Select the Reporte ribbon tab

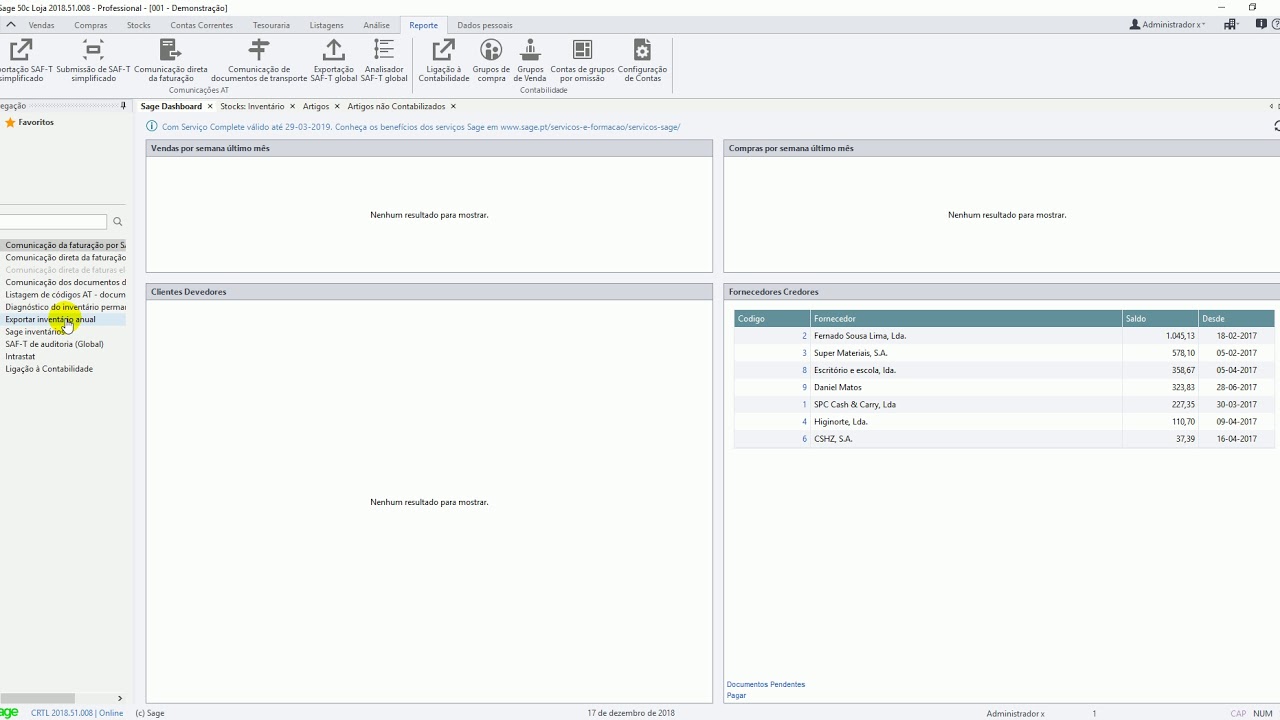tap(423, 25)
